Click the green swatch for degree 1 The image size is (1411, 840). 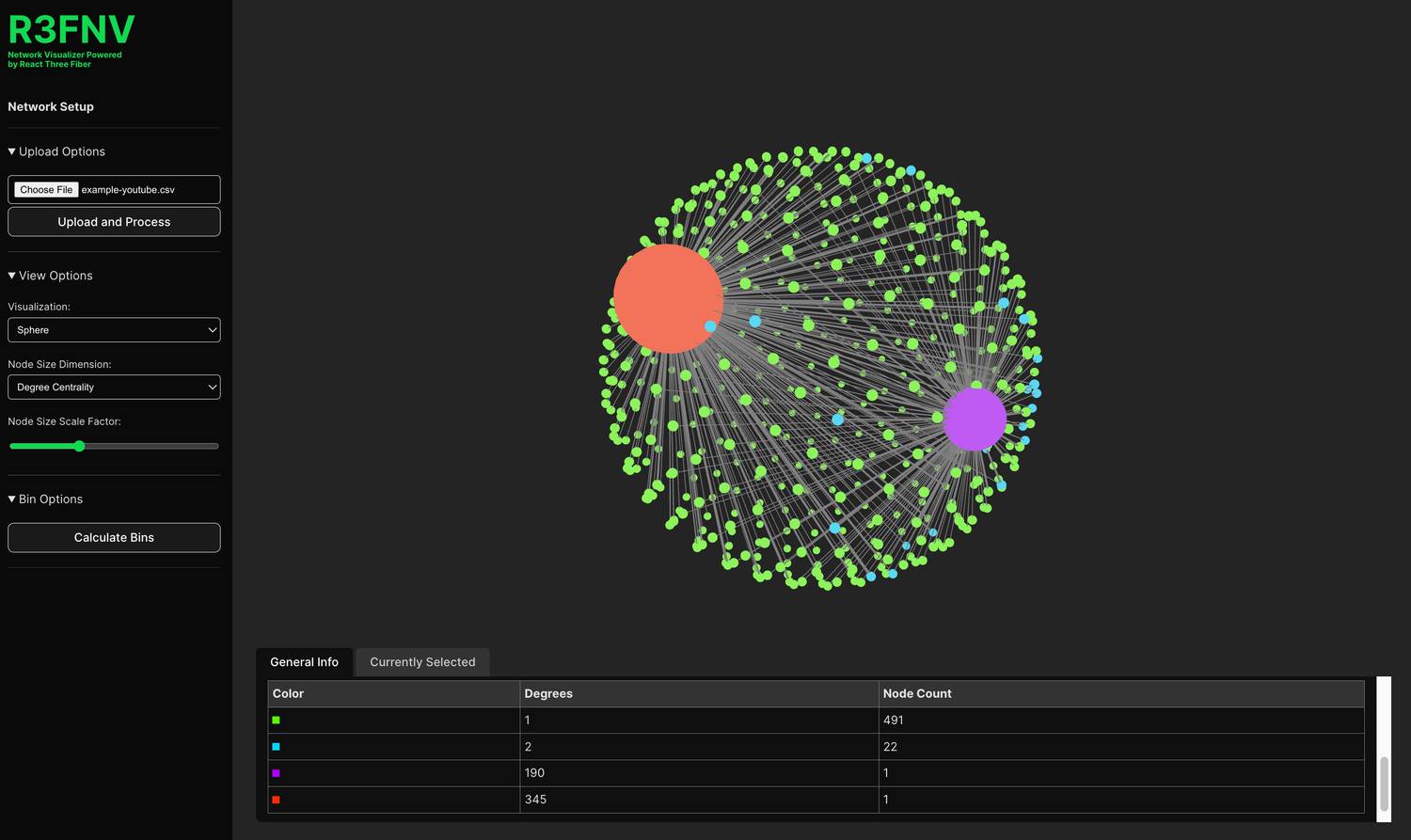point(276,721)
